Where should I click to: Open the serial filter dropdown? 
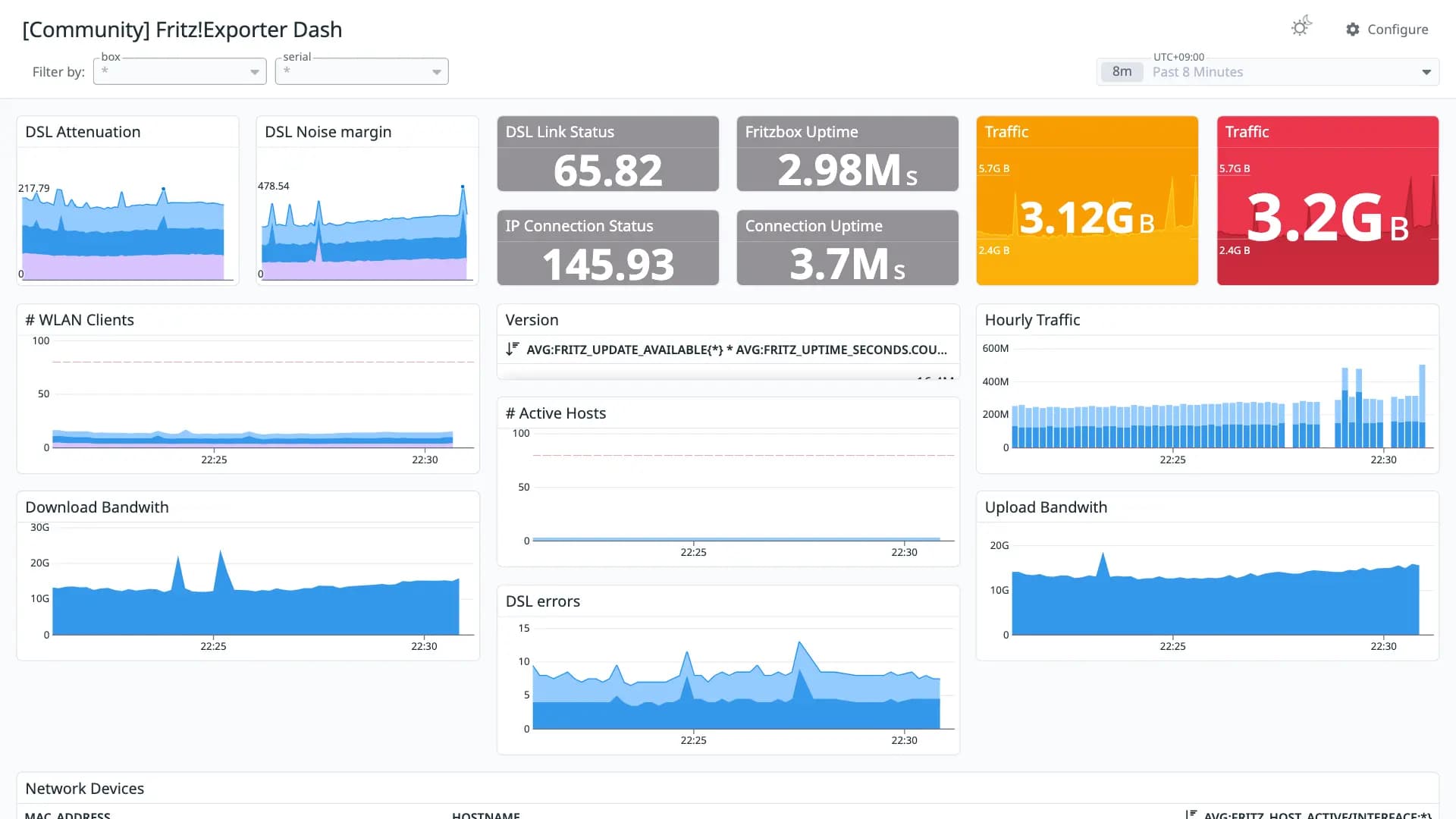pos(362,71)
